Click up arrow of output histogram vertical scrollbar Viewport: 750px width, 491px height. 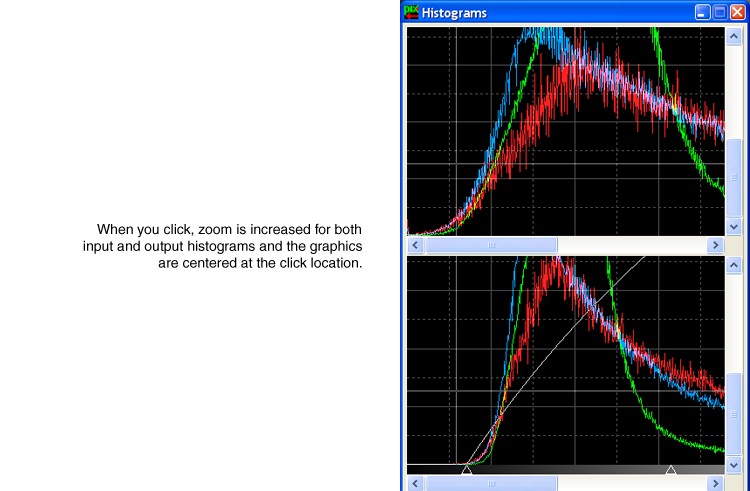point(734,265)
